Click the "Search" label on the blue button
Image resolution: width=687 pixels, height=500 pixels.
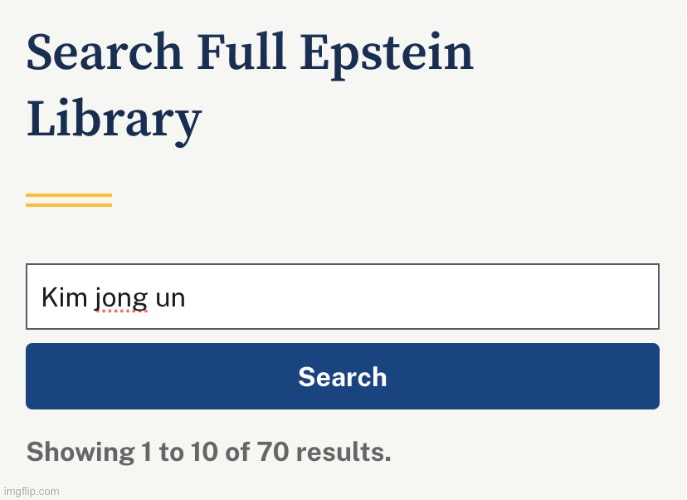click(x=342, y=376)
